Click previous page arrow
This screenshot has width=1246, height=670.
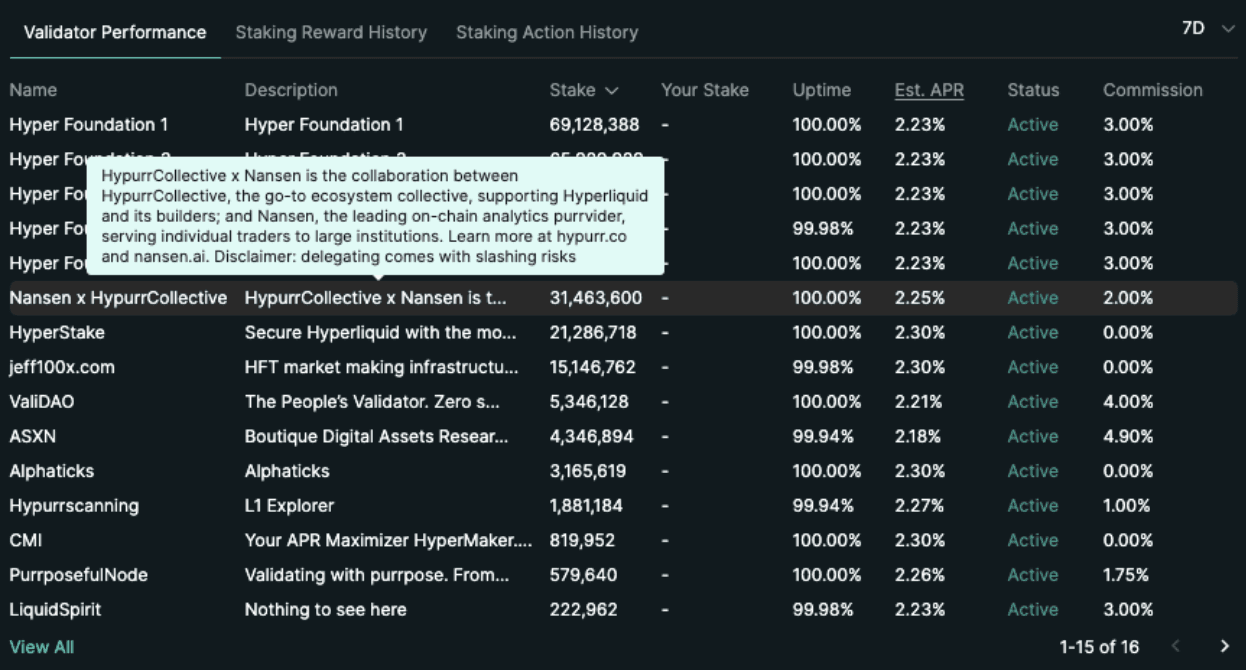(x=1177, y=647)
